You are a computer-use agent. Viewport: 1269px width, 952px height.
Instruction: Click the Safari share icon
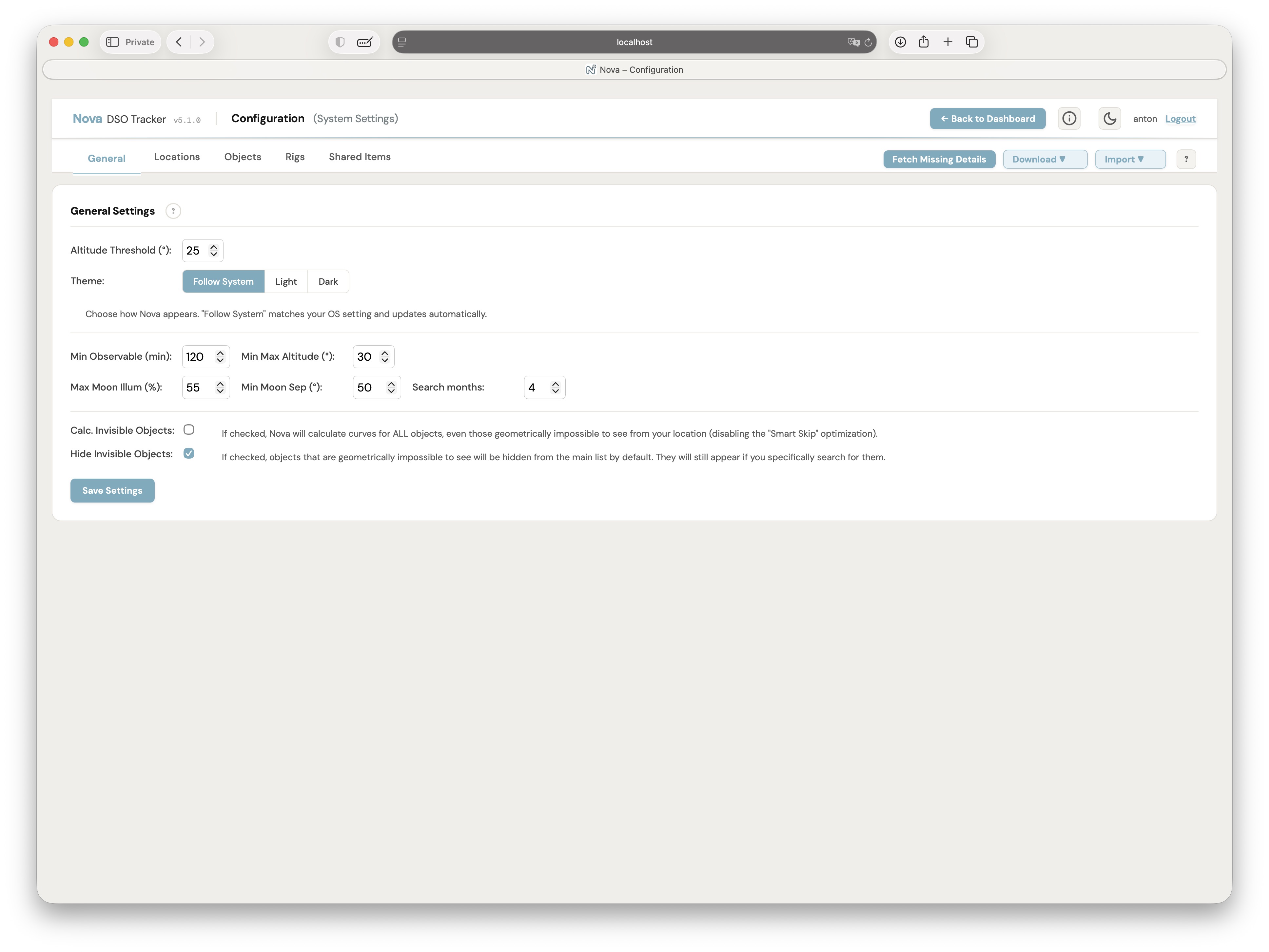click(x=924, y=42)
